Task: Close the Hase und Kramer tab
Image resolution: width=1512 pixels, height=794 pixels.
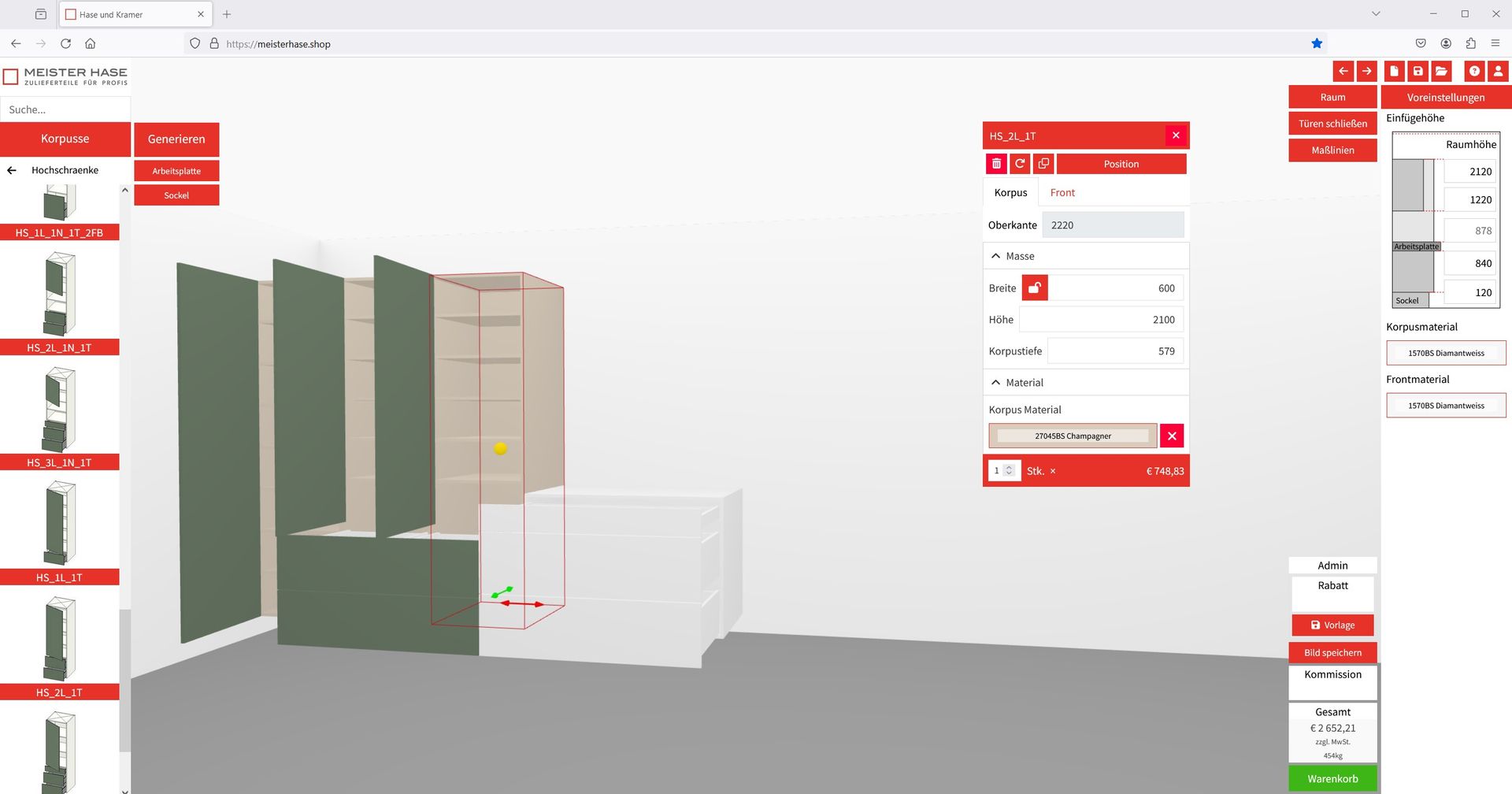Action: (x=201, y=14)
